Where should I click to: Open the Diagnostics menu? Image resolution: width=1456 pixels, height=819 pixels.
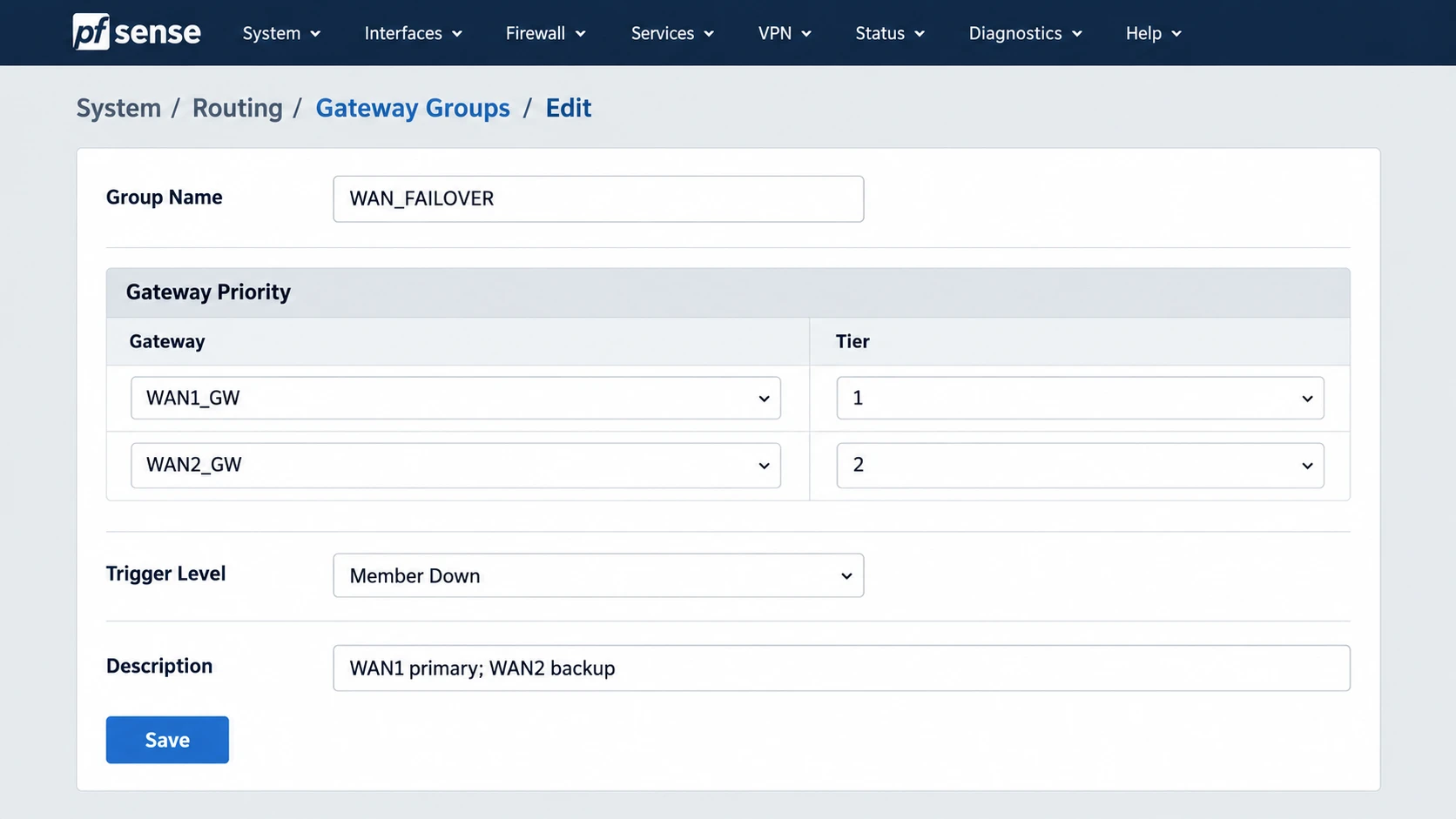pyautogui.click(x=1025, y=33)
